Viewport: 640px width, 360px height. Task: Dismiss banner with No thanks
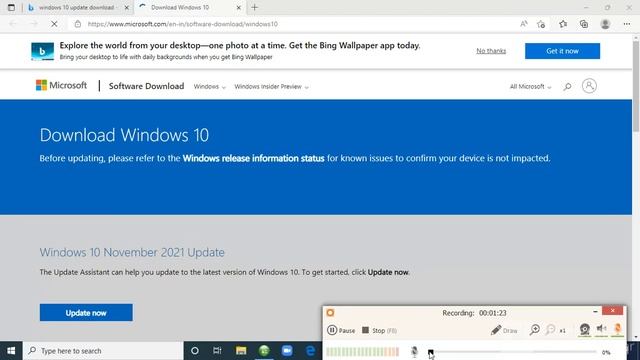[491, 51]
